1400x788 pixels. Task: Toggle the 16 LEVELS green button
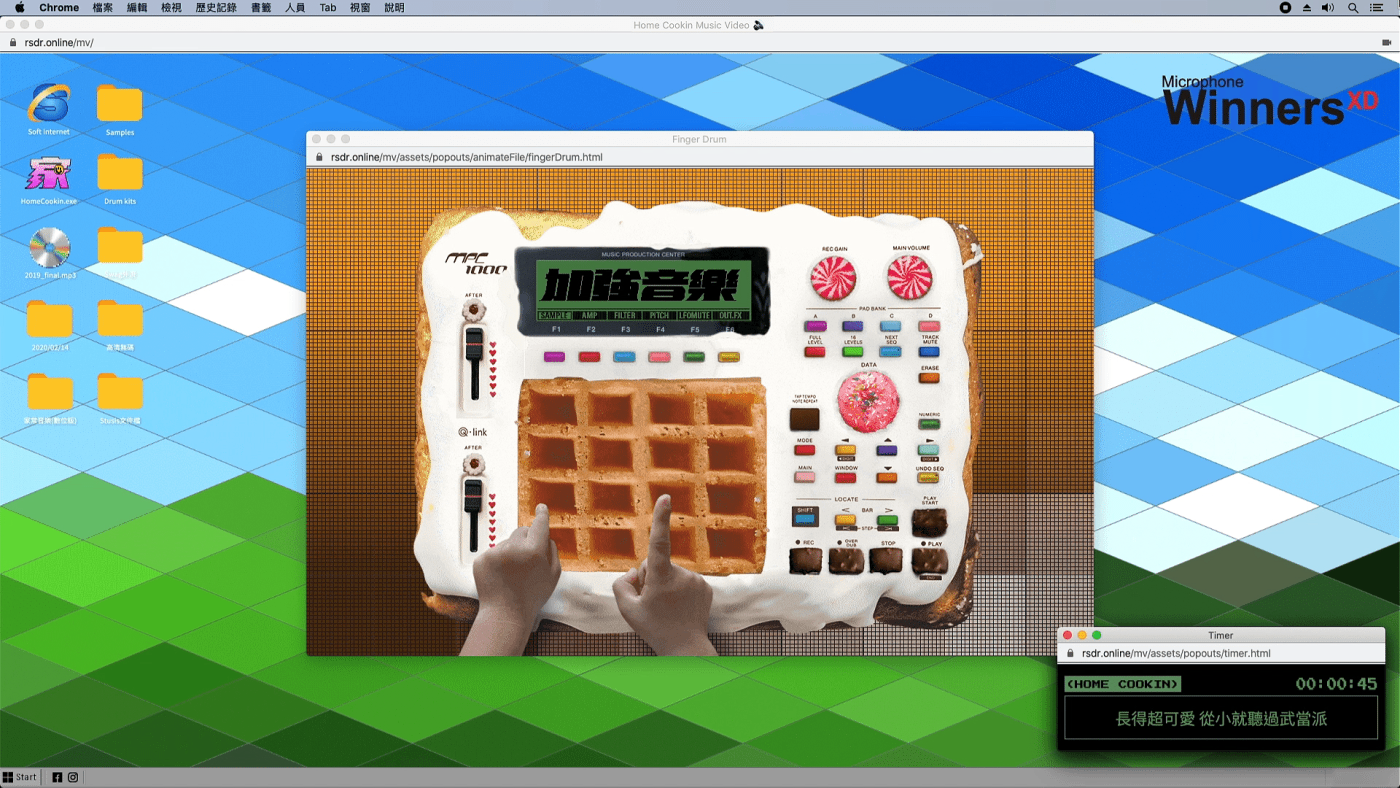[853, 352]
